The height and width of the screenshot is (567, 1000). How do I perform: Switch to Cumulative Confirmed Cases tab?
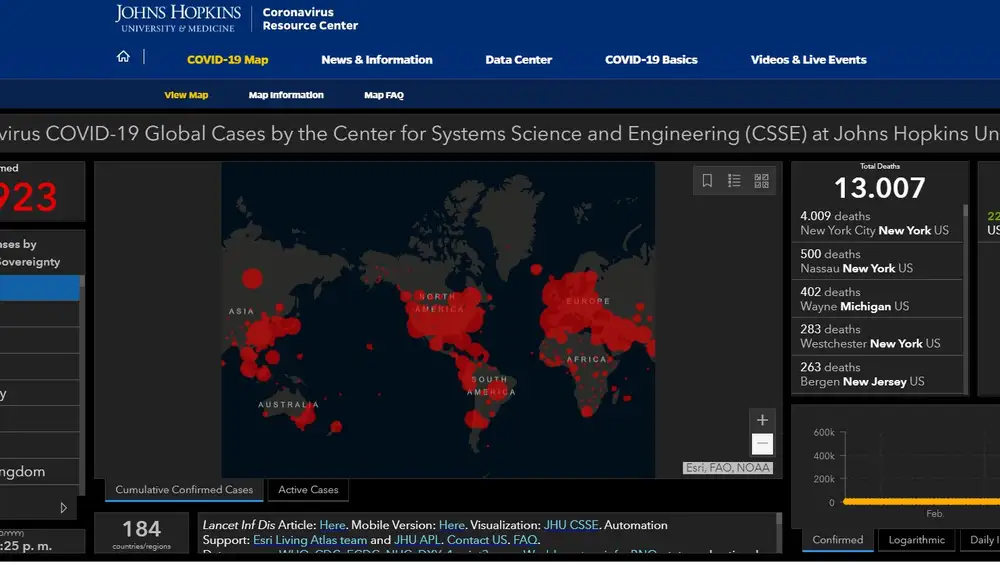(184, 490)
